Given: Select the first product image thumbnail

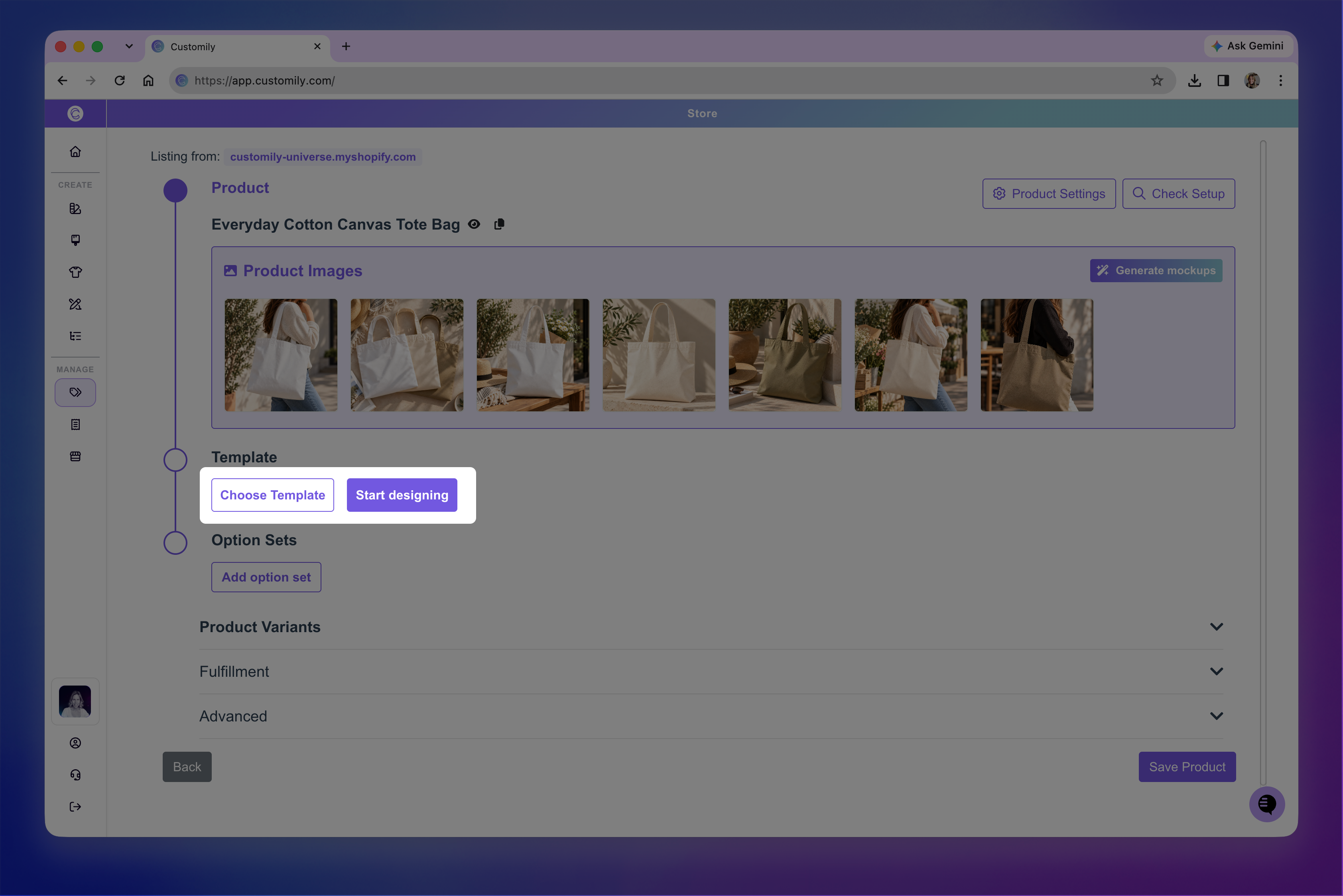Looking at the screenshot, I should point(281,355).
